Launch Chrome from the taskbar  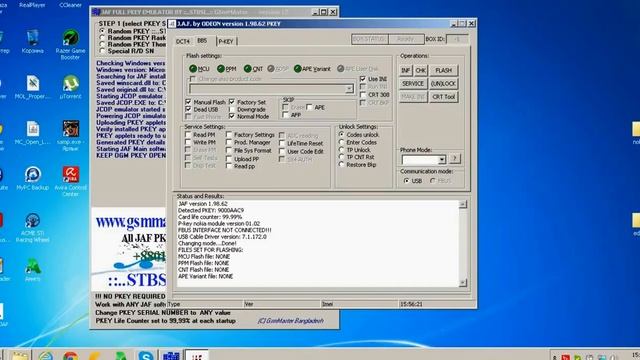click(x=71, y=356)
